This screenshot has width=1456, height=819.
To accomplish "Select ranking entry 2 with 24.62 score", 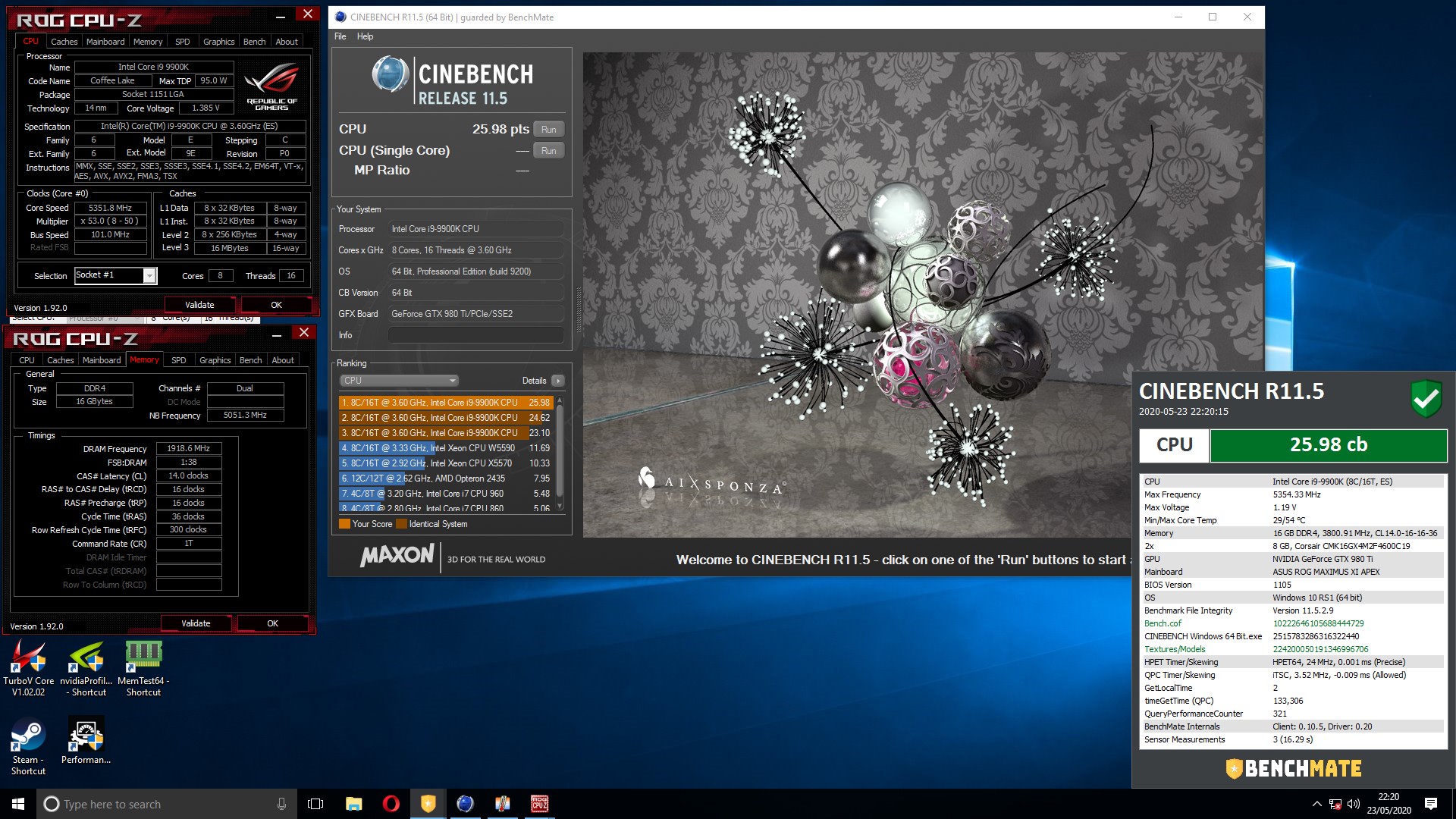I will [446, 418].
